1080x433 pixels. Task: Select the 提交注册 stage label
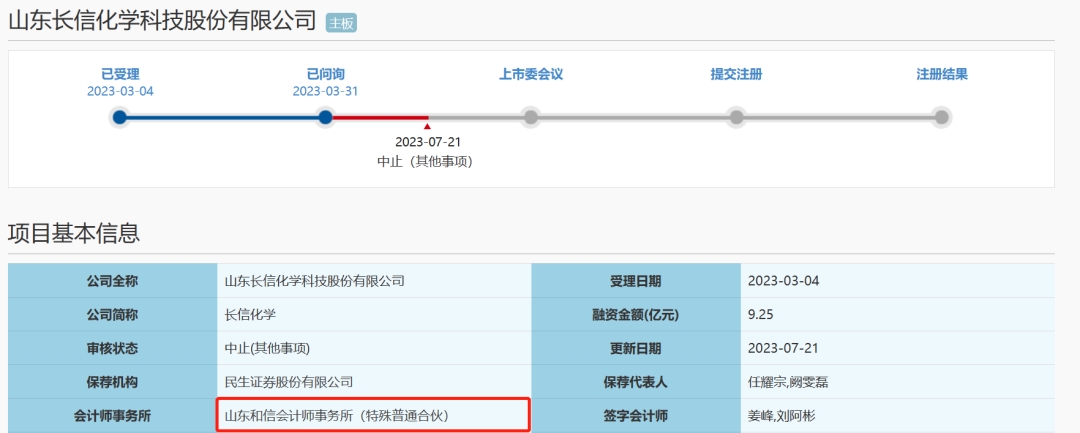tap(736, 74)
